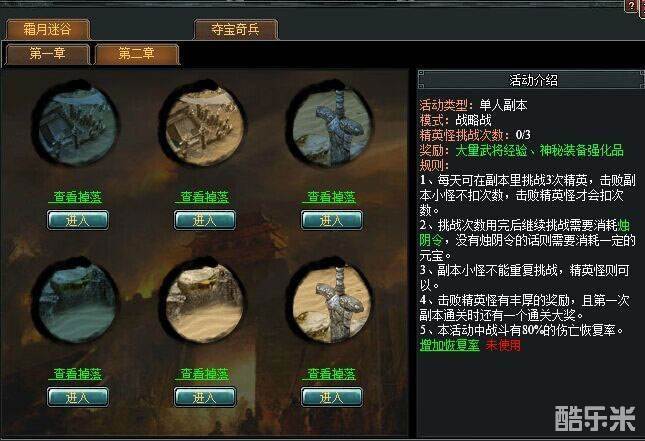Click 进入 under the top-right sword dungeon
Image resolution: width=645 pixels, height=441 pixels.
pos(332,220)
